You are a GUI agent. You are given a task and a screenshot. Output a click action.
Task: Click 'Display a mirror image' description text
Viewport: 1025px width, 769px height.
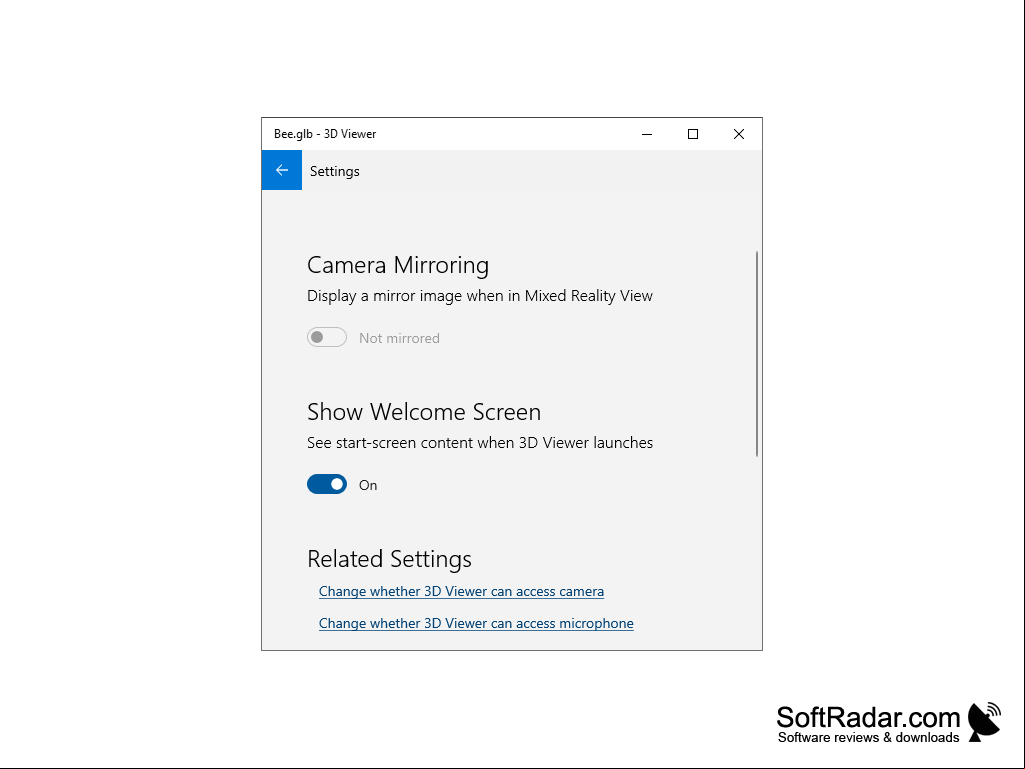click(480, 296)
